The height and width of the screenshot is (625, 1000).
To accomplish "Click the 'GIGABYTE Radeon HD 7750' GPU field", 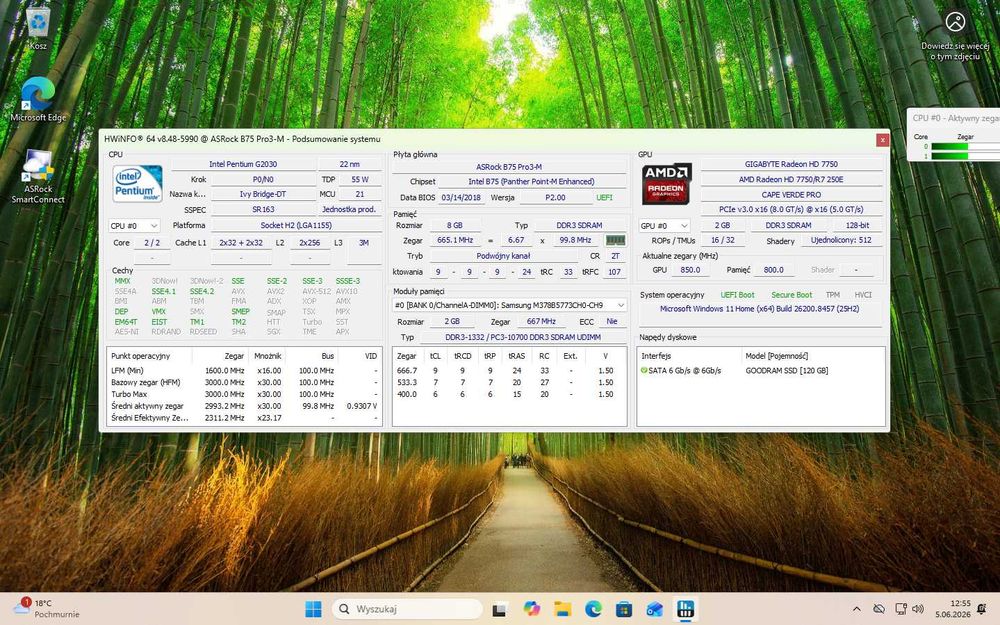I will [791, 164].
